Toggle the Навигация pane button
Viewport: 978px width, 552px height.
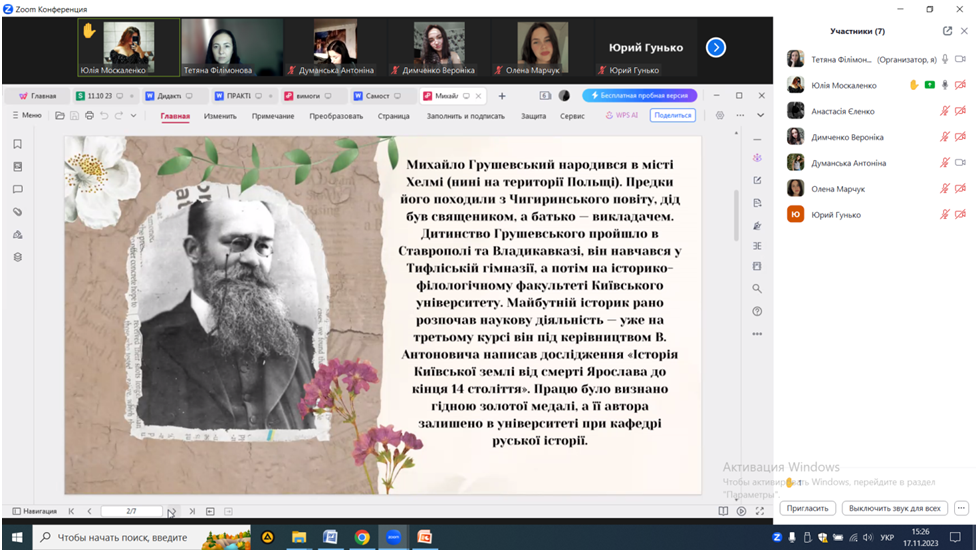35,511
